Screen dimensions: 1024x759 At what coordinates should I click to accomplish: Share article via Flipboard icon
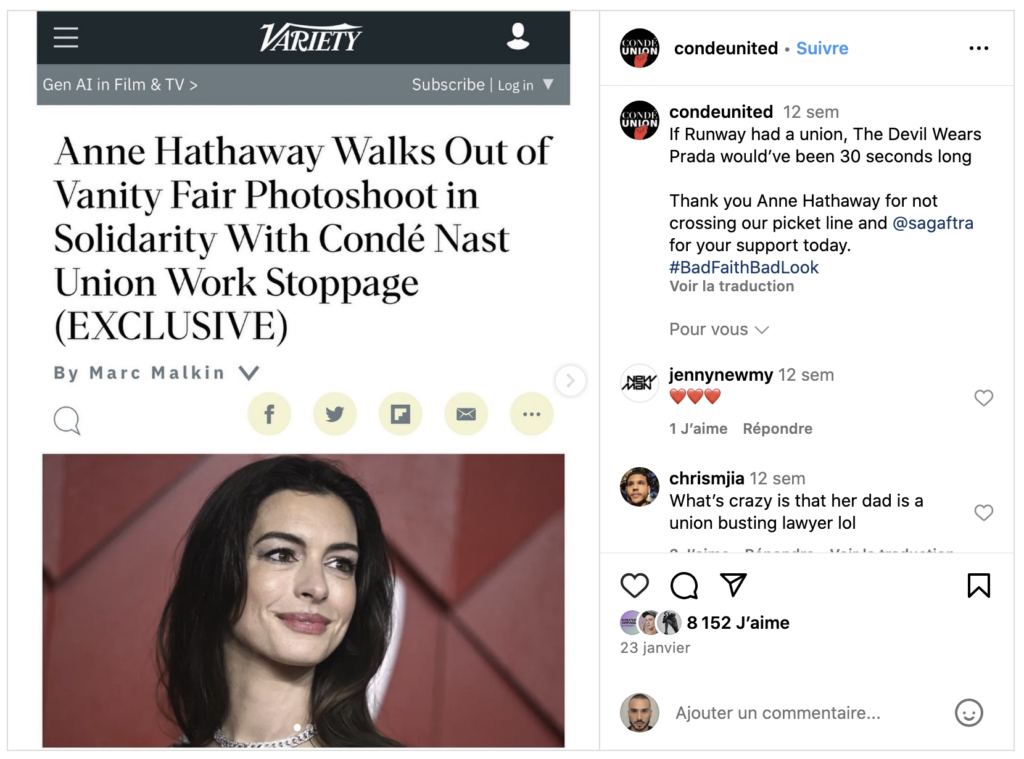click(400, 414)
